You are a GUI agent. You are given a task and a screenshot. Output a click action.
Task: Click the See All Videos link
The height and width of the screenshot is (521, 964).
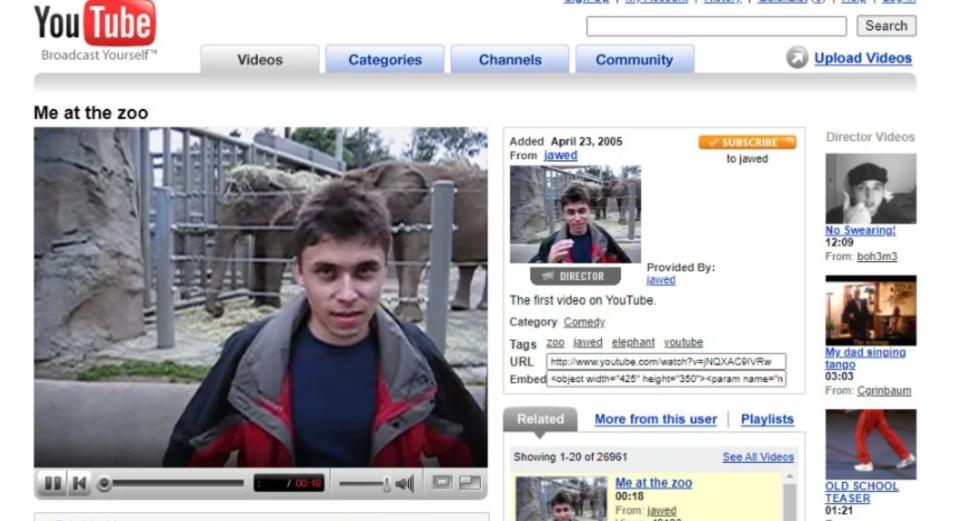[x=758, y=457]
